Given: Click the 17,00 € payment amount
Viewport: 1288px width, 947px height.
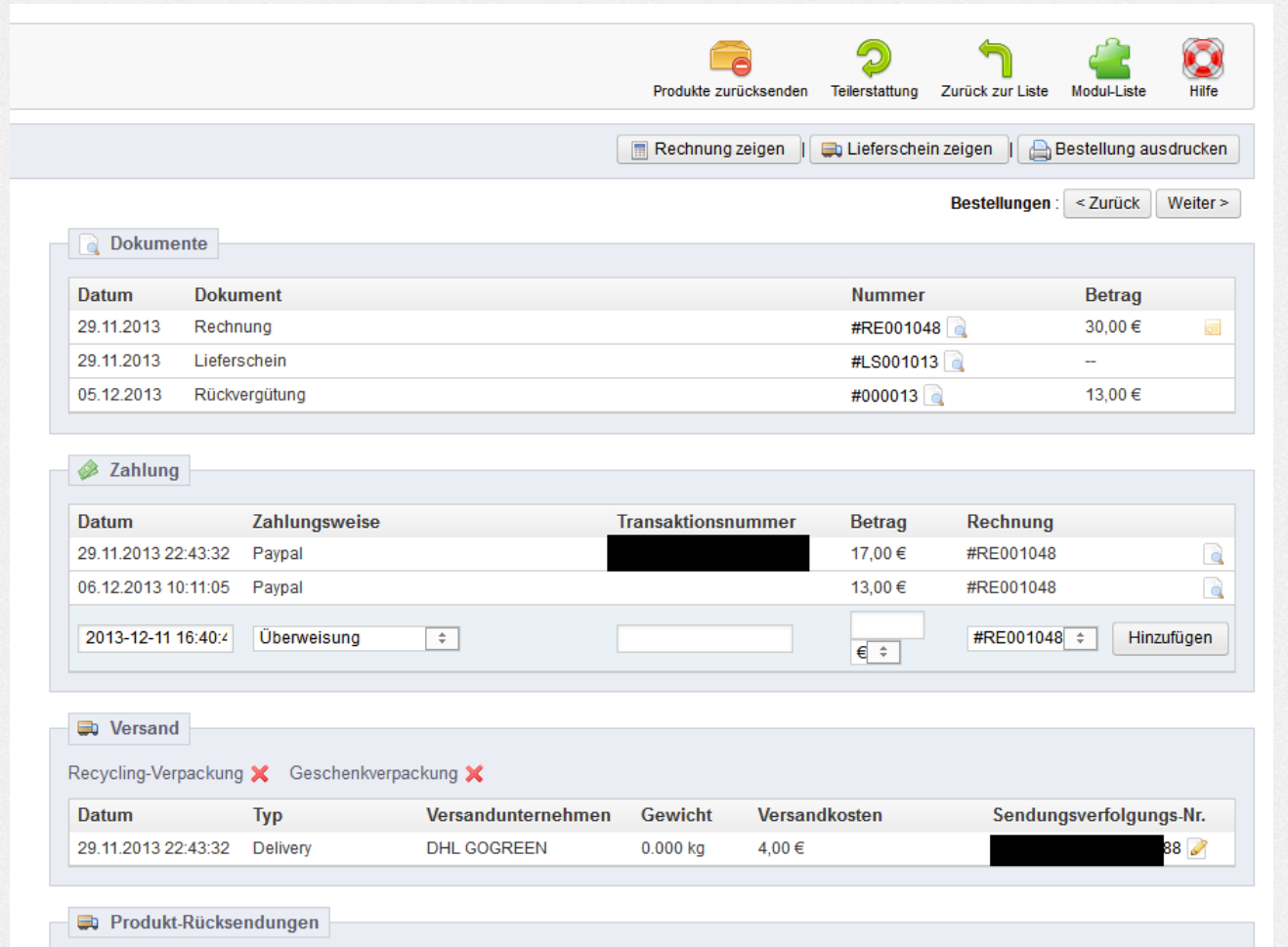Looking at the screenshot, I should tap(879, 554).
